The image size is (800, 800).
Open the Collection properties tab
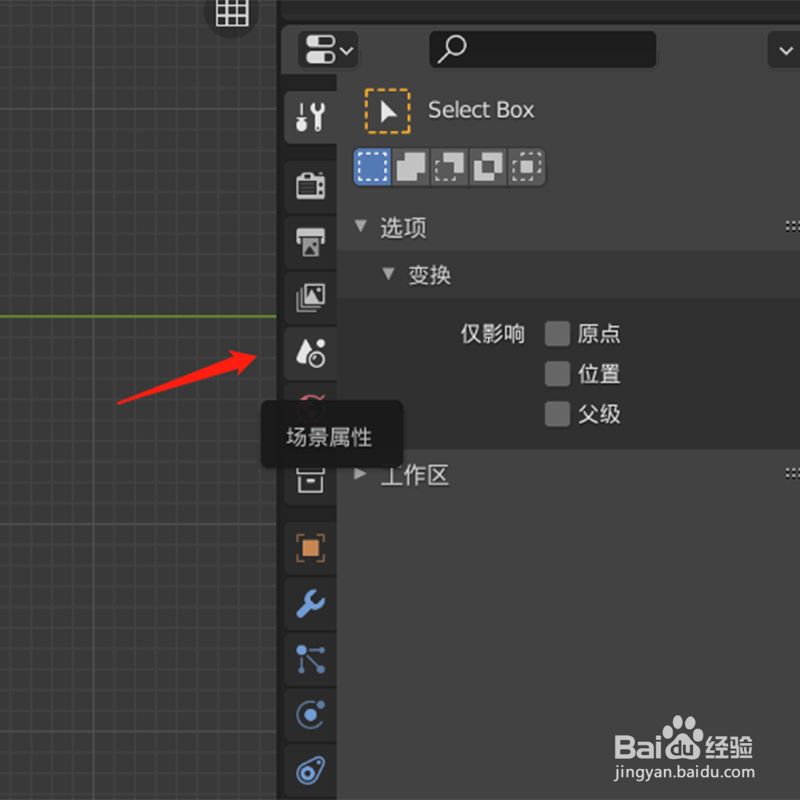click(311, 480)
